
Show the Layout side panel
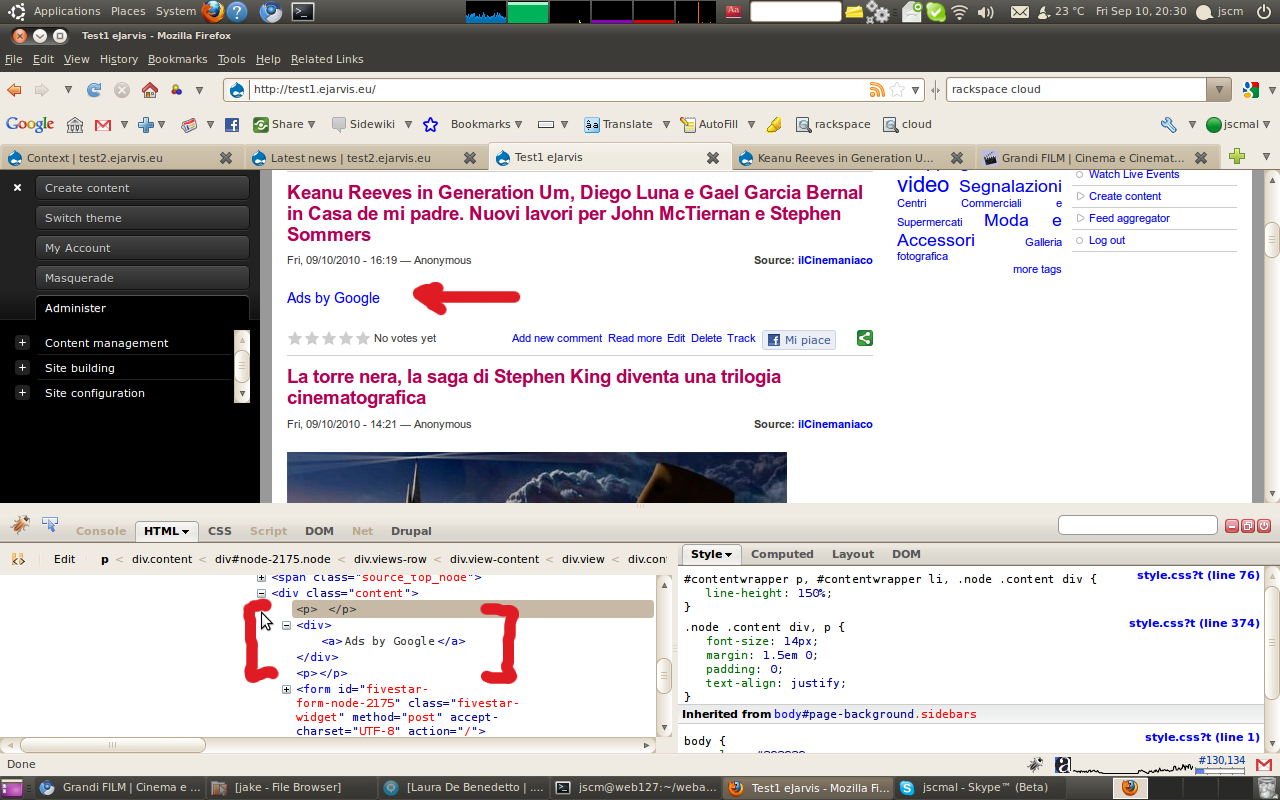[x=853, y=554]
